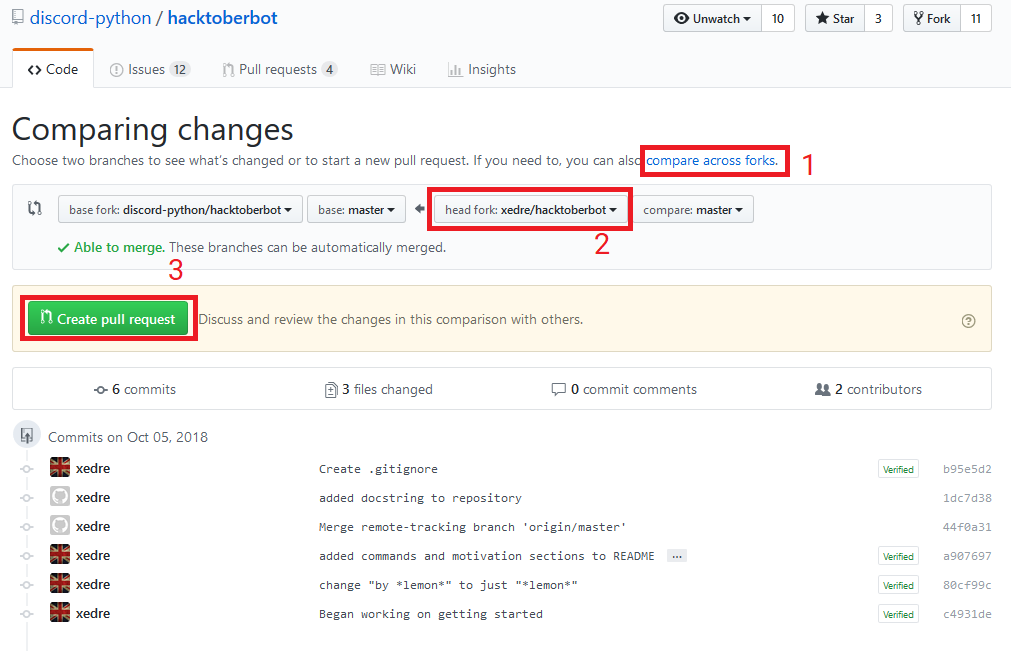Open commit hash c4931de
1011x655 pixels.
click(x=967, y=614)
